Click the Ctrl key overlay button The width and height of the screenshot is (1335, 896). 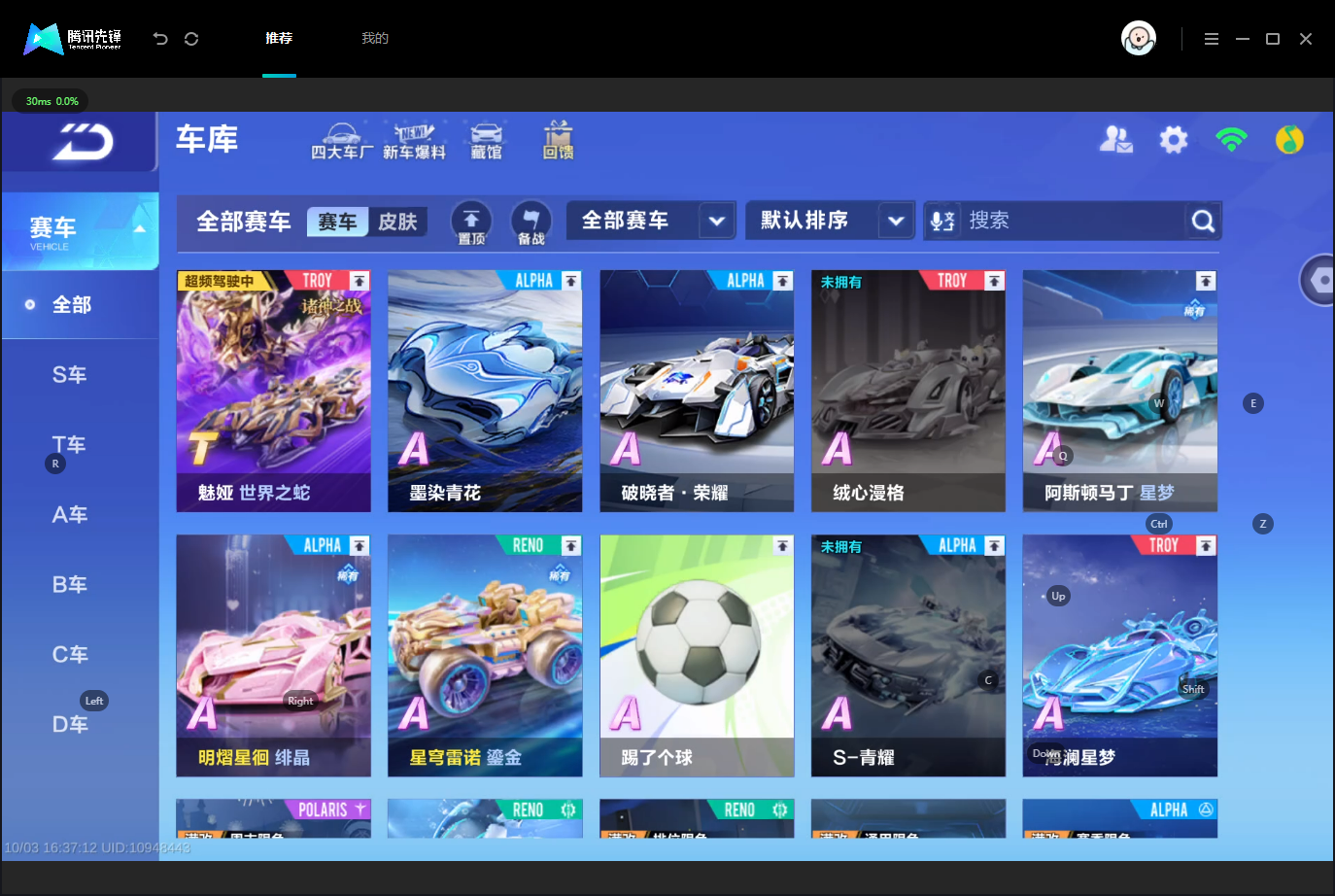point(1159,524)
